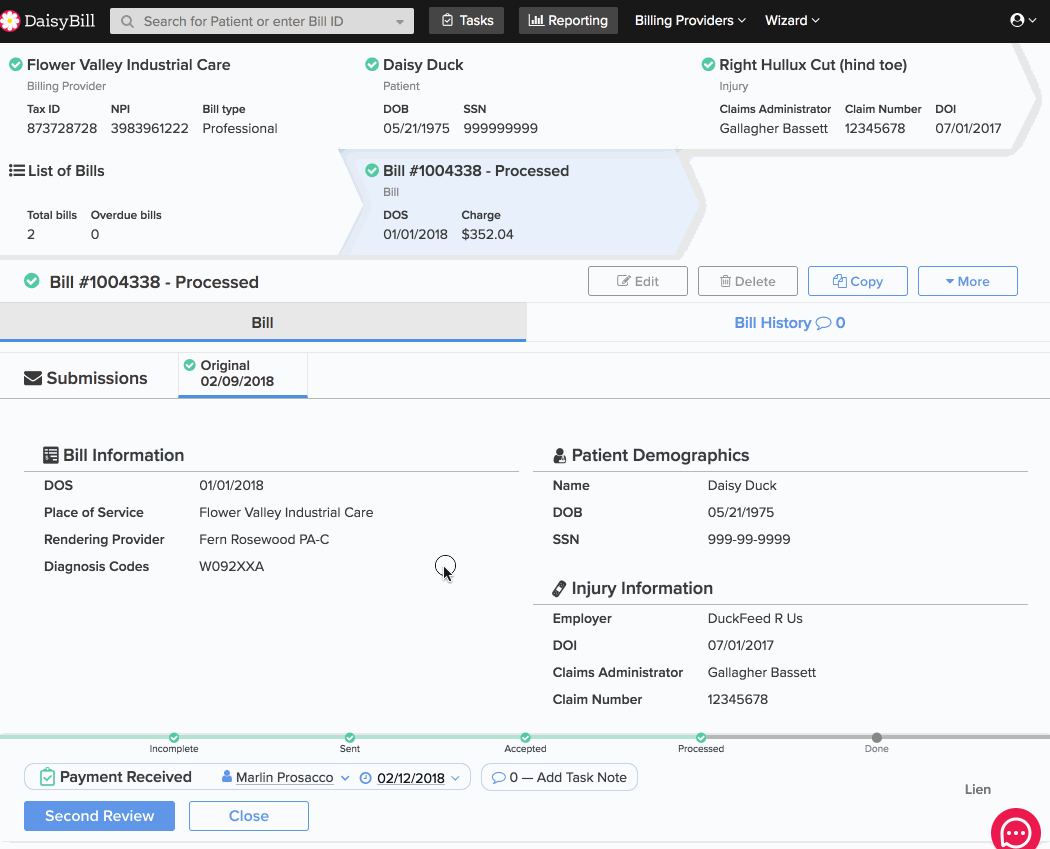Switch to the Bill tab
This screenshot has height=849, width=1050.
pyautogui.click(x=262, y=323)
